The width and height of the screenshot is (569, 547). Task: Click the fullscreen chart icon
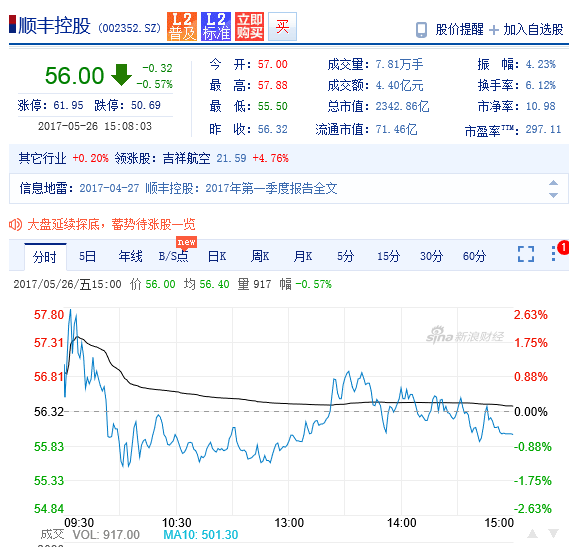pos(526,254)
